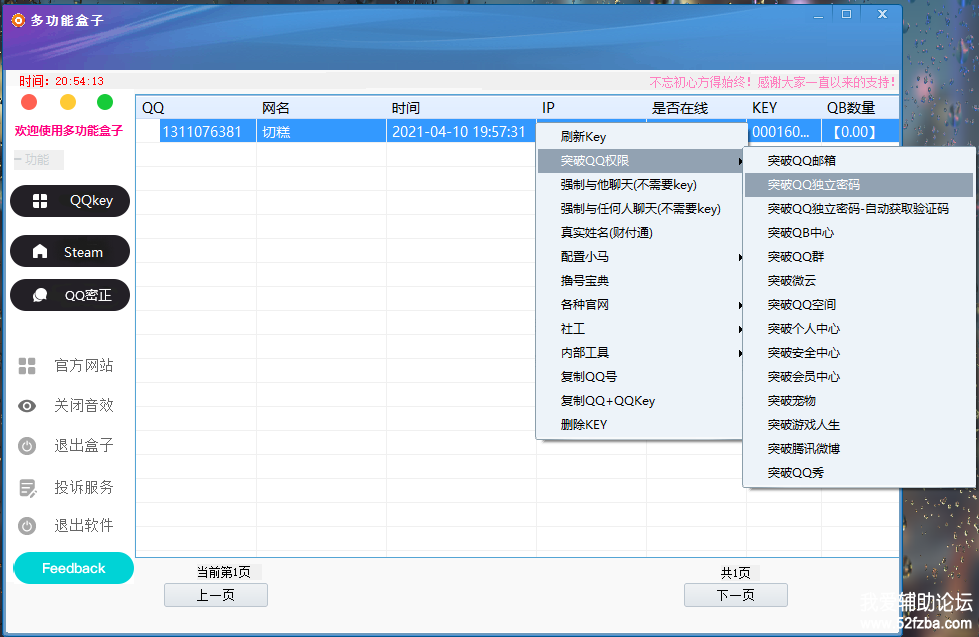Image resolution: width=979 pixels, height=637 pixels.
Task: Click the 是否在线 column header
Action: pos(696,108)
